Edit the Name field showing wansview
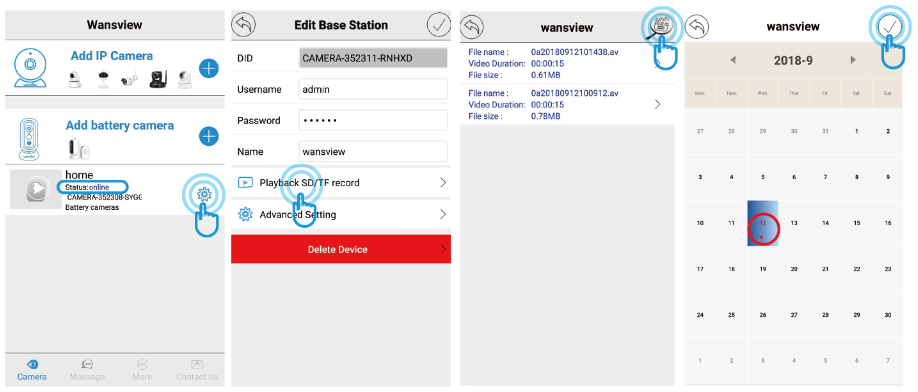918x392 pixels. tap(373, 151)
